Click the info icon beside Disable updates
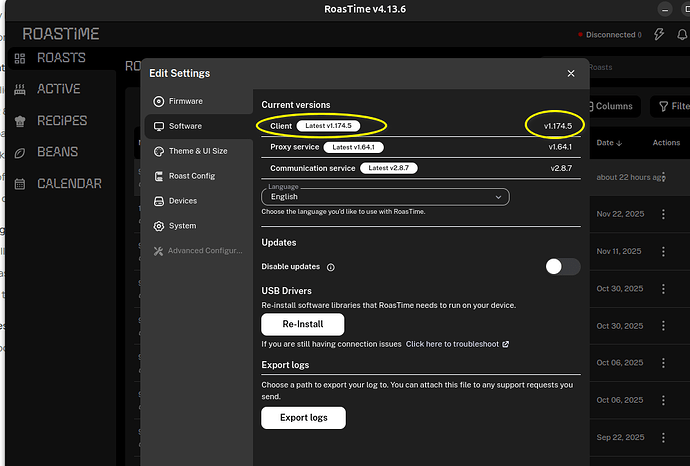 [x=331, y=267]
